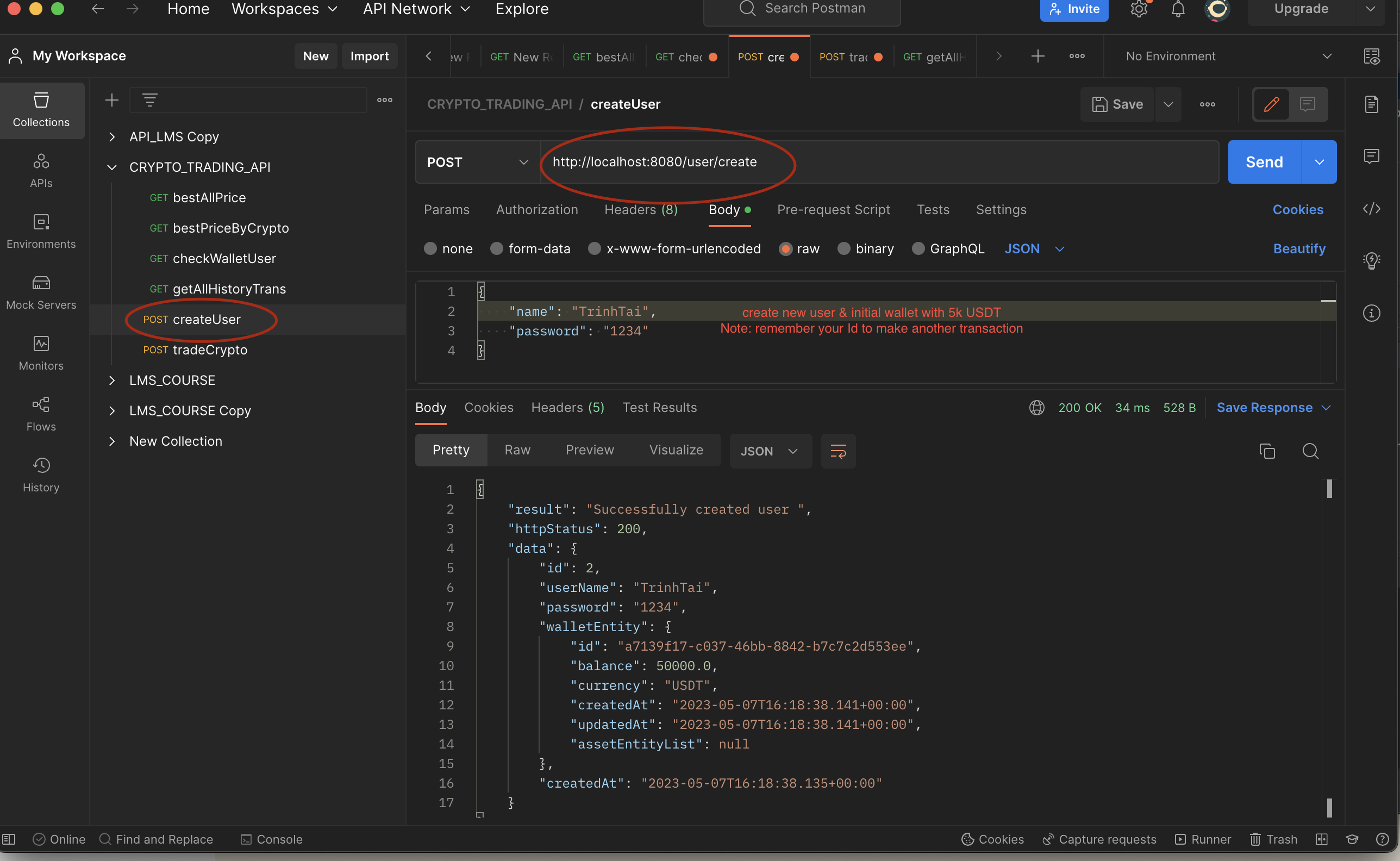Open the Mock Servers panel

pos(41,291)
